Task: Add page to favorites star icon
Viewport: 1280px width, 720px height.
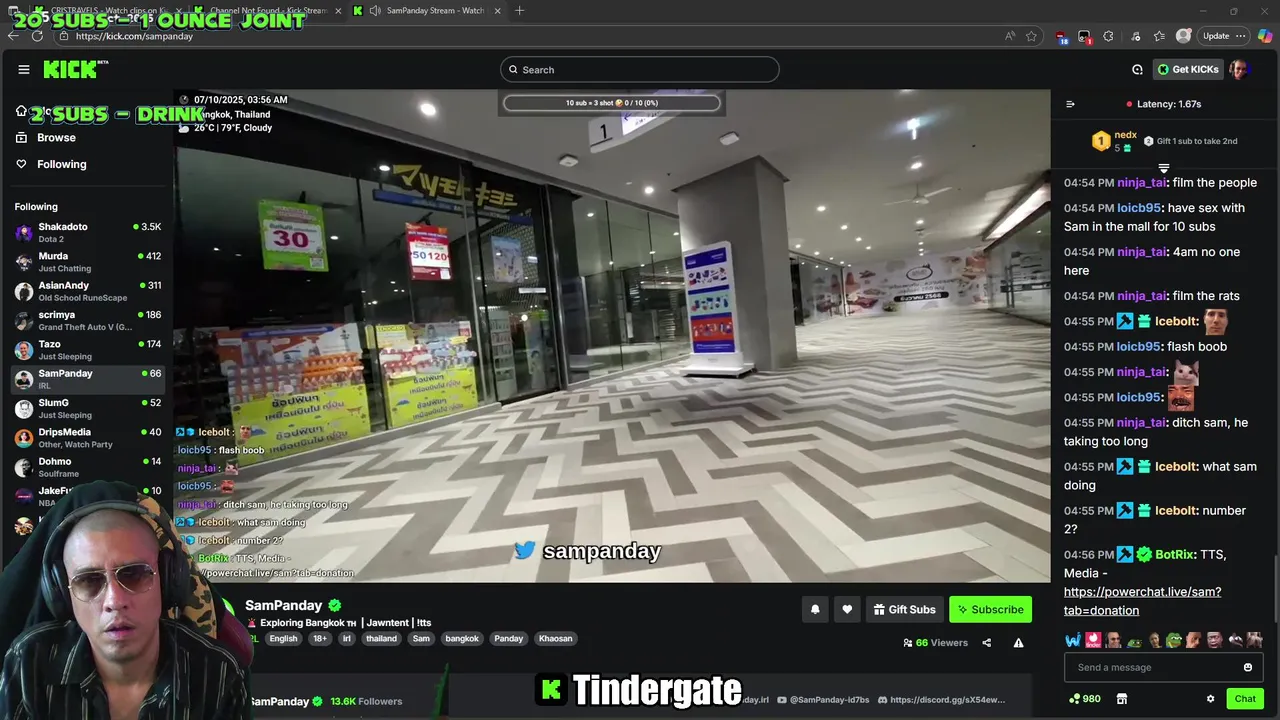Action: coord(1031,36)
